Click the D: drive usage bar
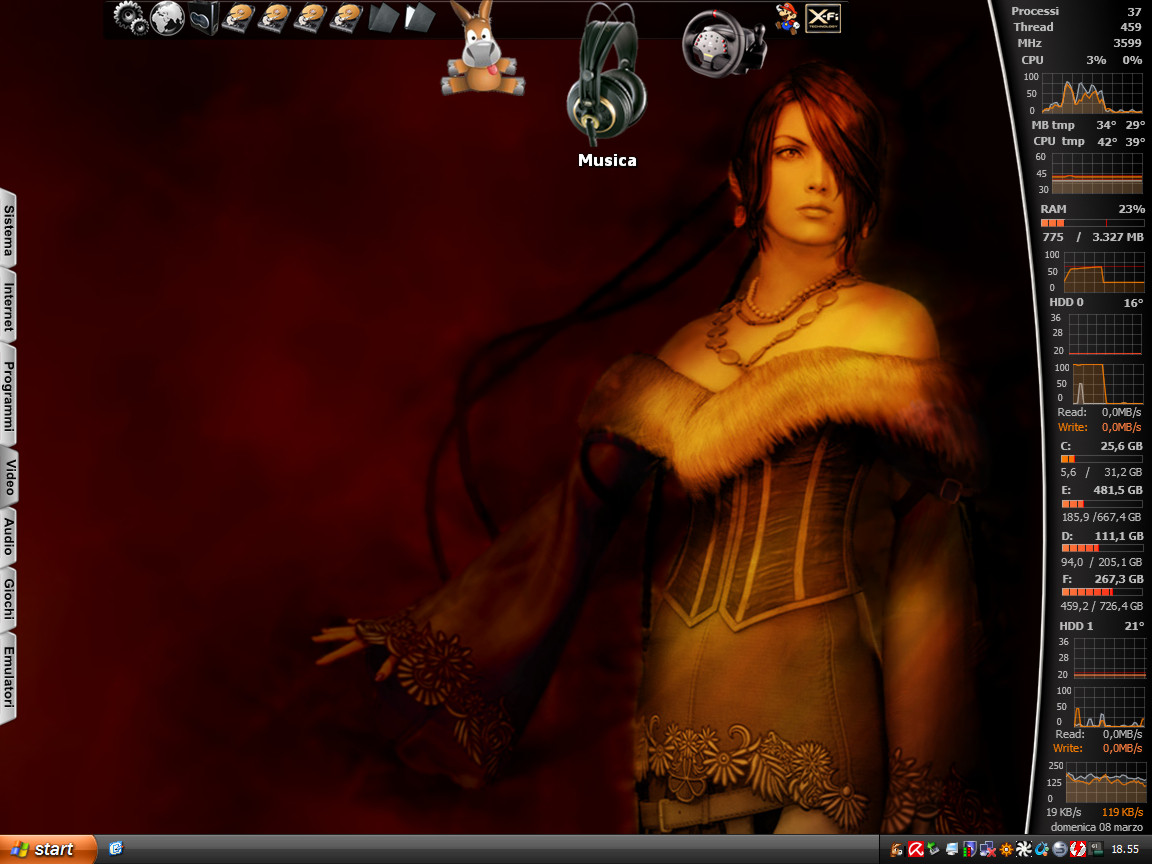Screen dimensions: 1152x864 coord(1101,548)
